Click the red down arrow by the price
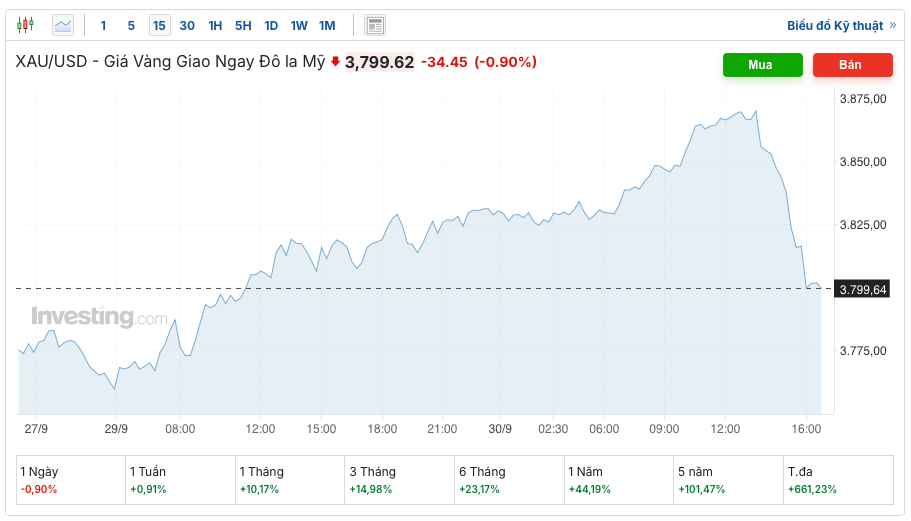 [x=335, y=61]
